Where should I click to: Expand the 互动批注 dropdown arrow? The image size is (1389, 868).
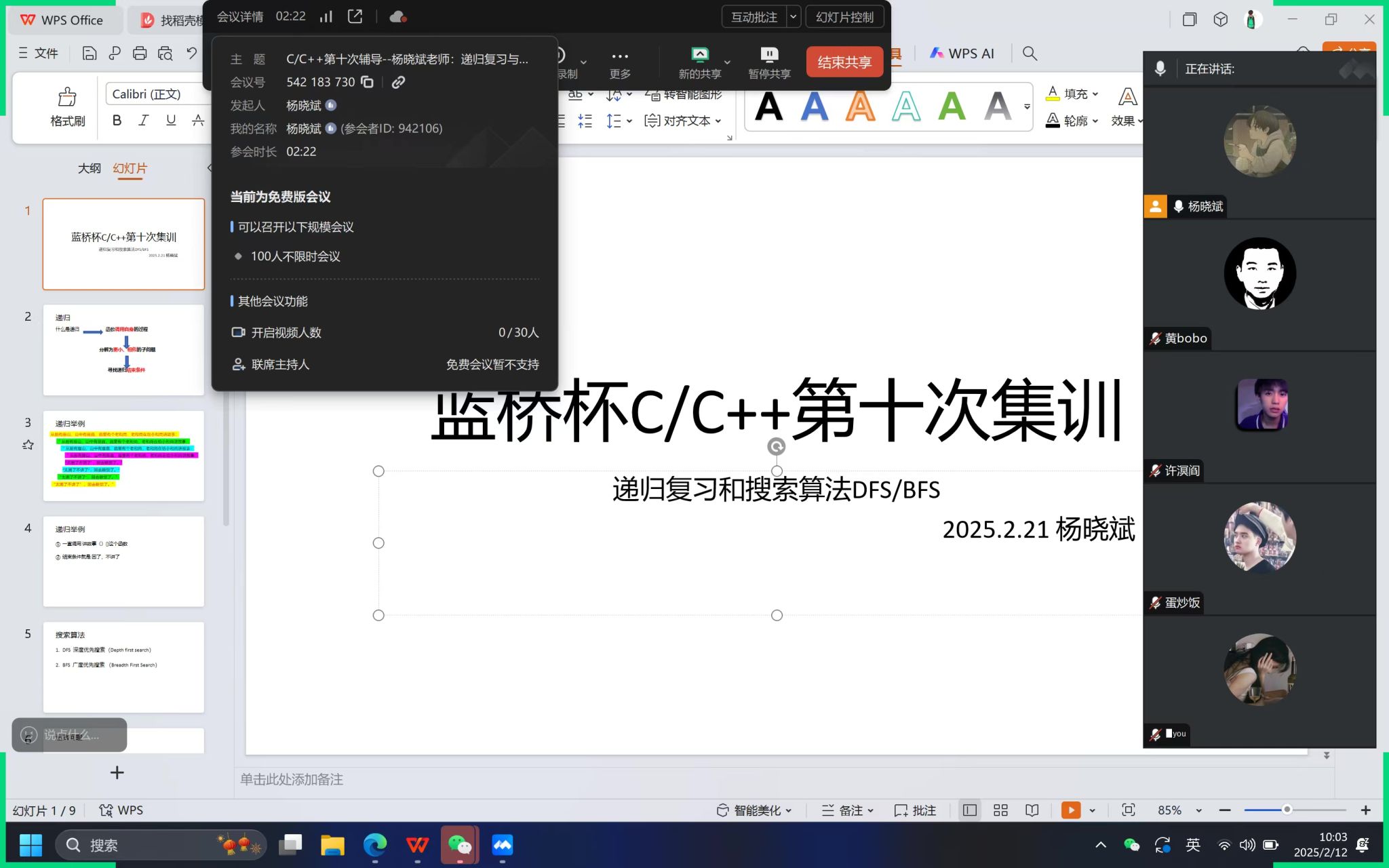(793, 17)
